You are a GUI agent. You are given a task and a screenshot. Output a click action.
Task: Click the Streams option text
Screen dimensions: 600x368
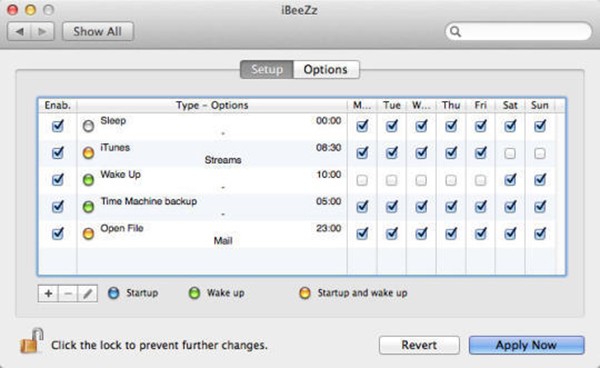tap(223, 160)
